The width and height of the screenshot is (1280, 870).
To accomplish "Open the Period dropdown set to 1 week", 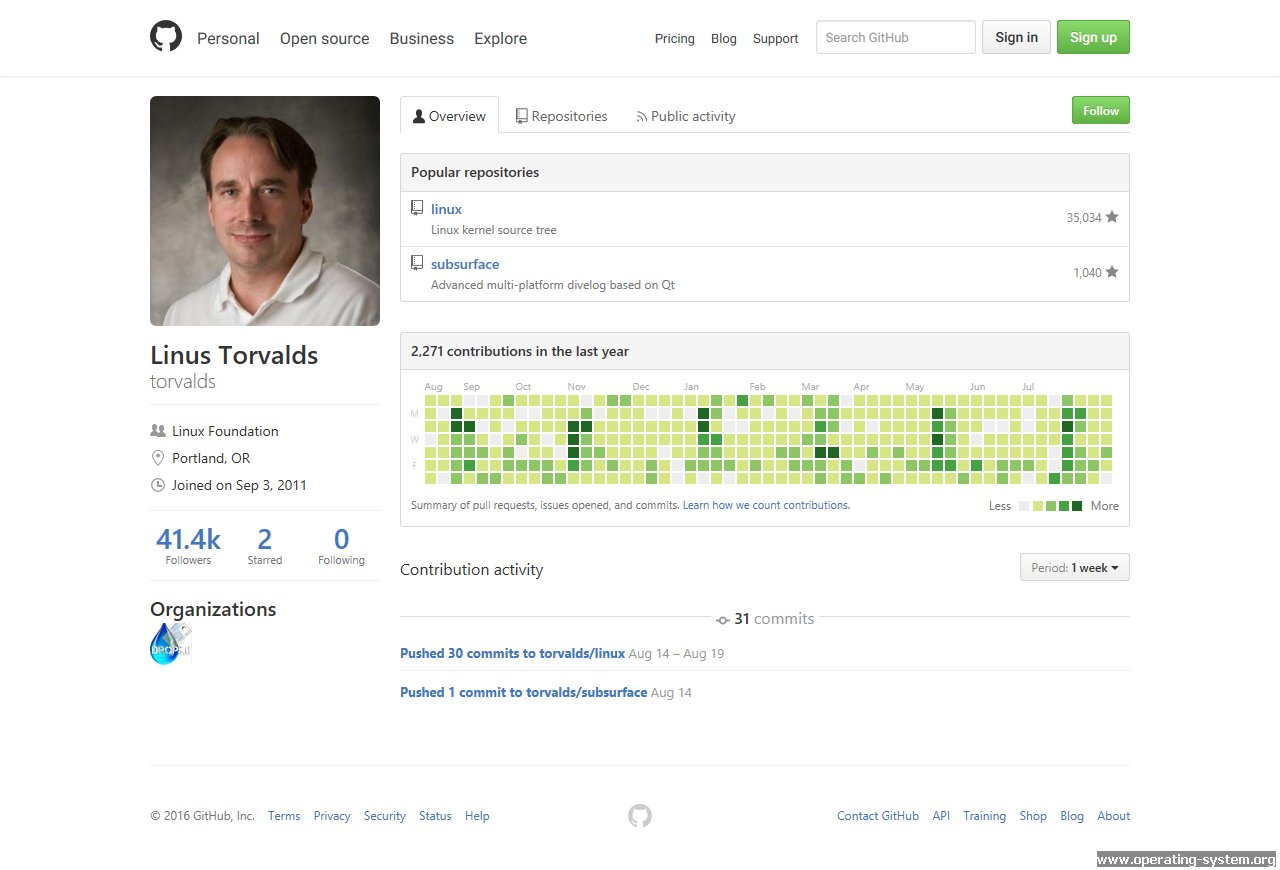I will click(x=1074, y=567).
